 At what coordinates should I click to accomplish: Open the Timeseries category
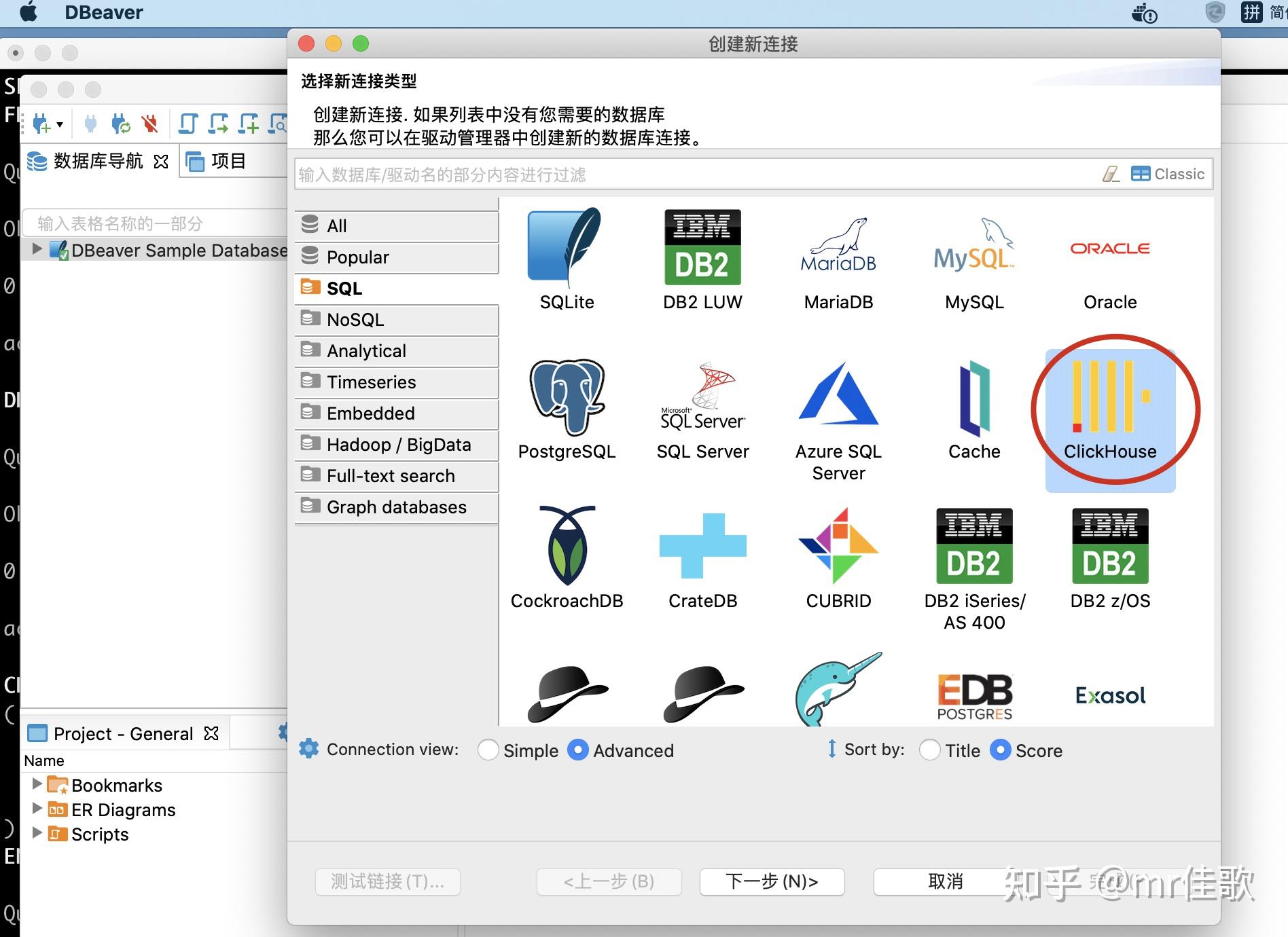click(397, 382)
